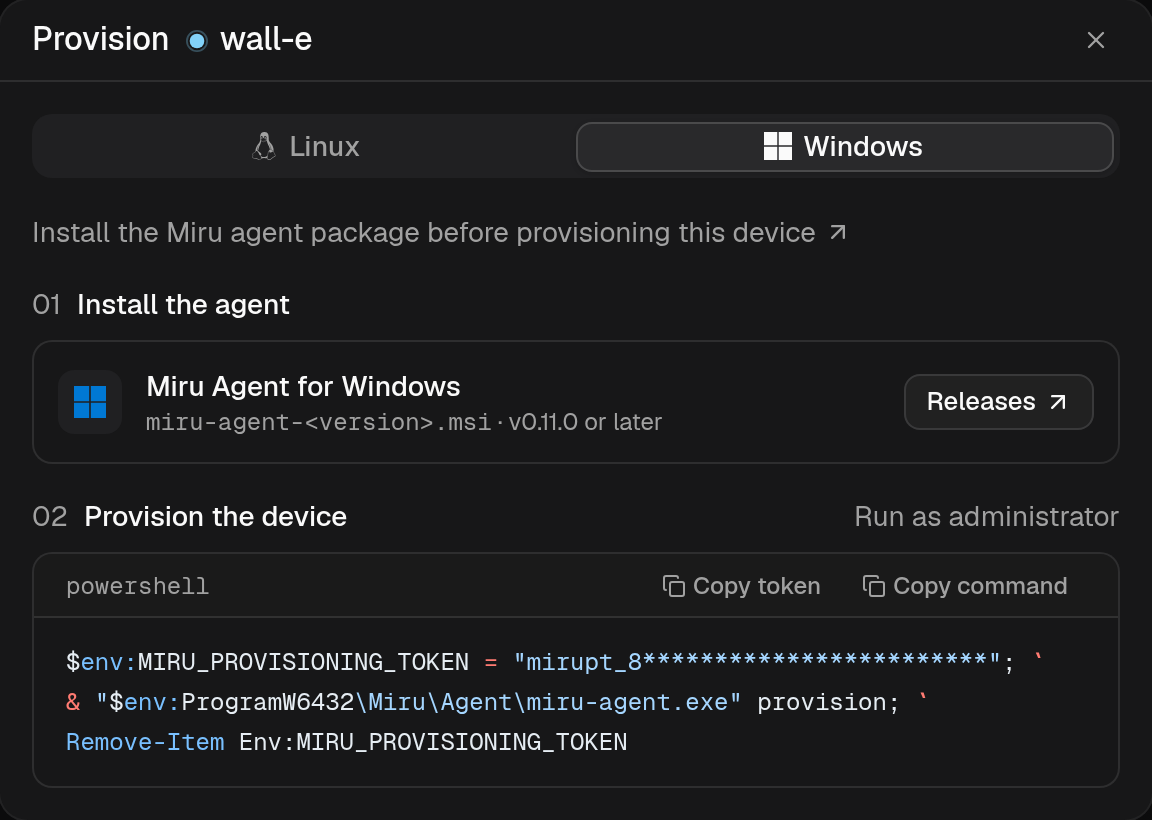Image resolution: width=1152 pixels, height=820 pixels.
Task: Click the "Provision" dialog title
Action: point(101,39)
